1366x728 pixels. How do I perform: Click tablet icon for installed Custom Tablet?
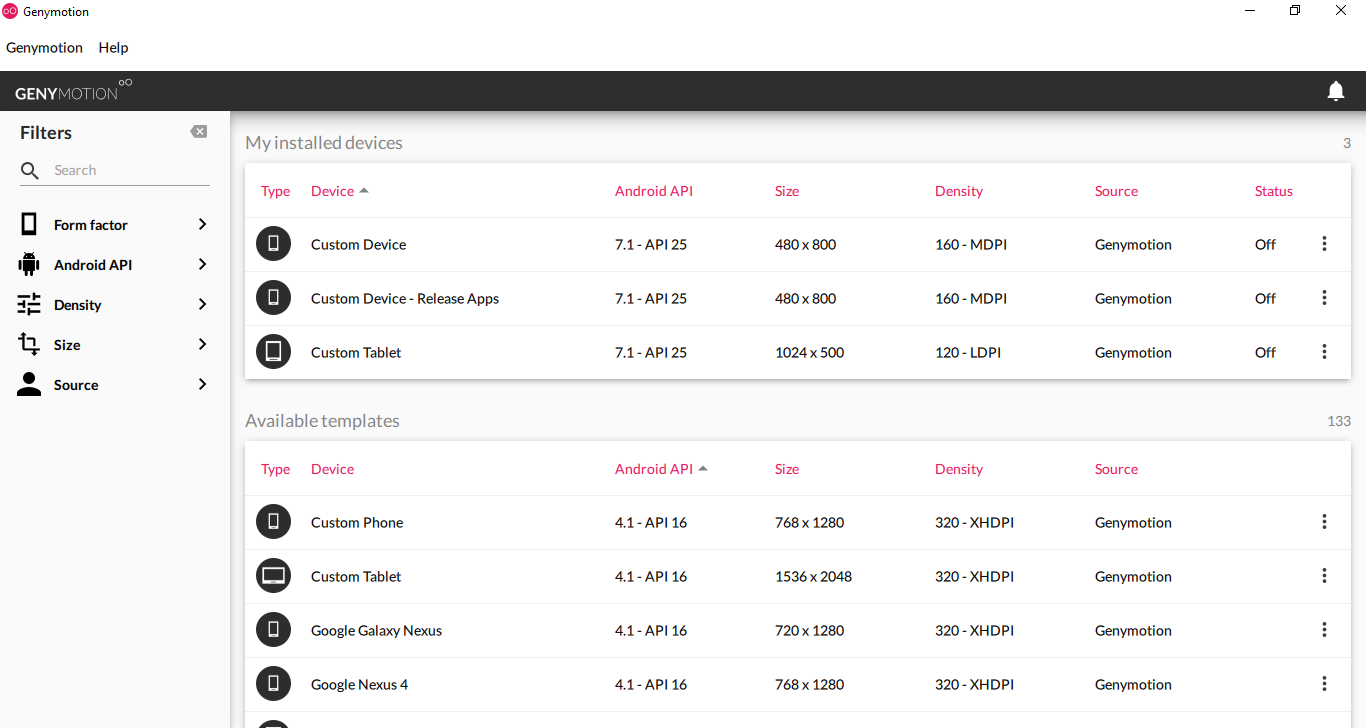(x=273, y=352)
